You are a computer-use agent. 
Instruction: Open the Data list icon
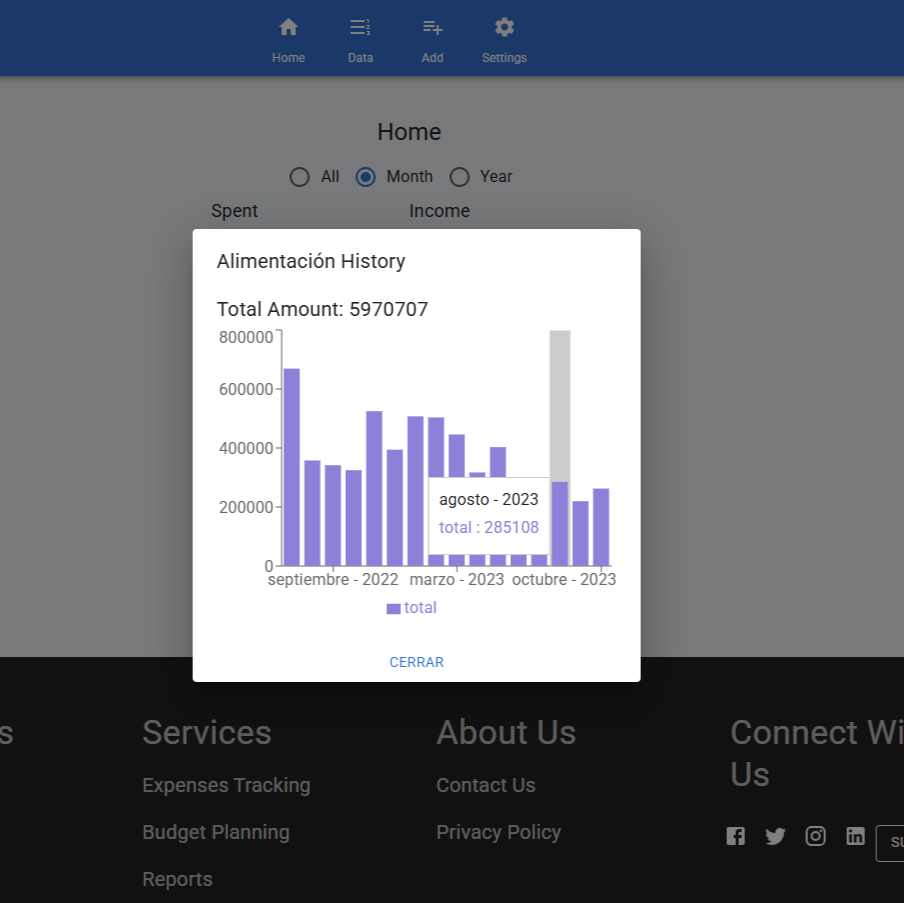(360, 28)
